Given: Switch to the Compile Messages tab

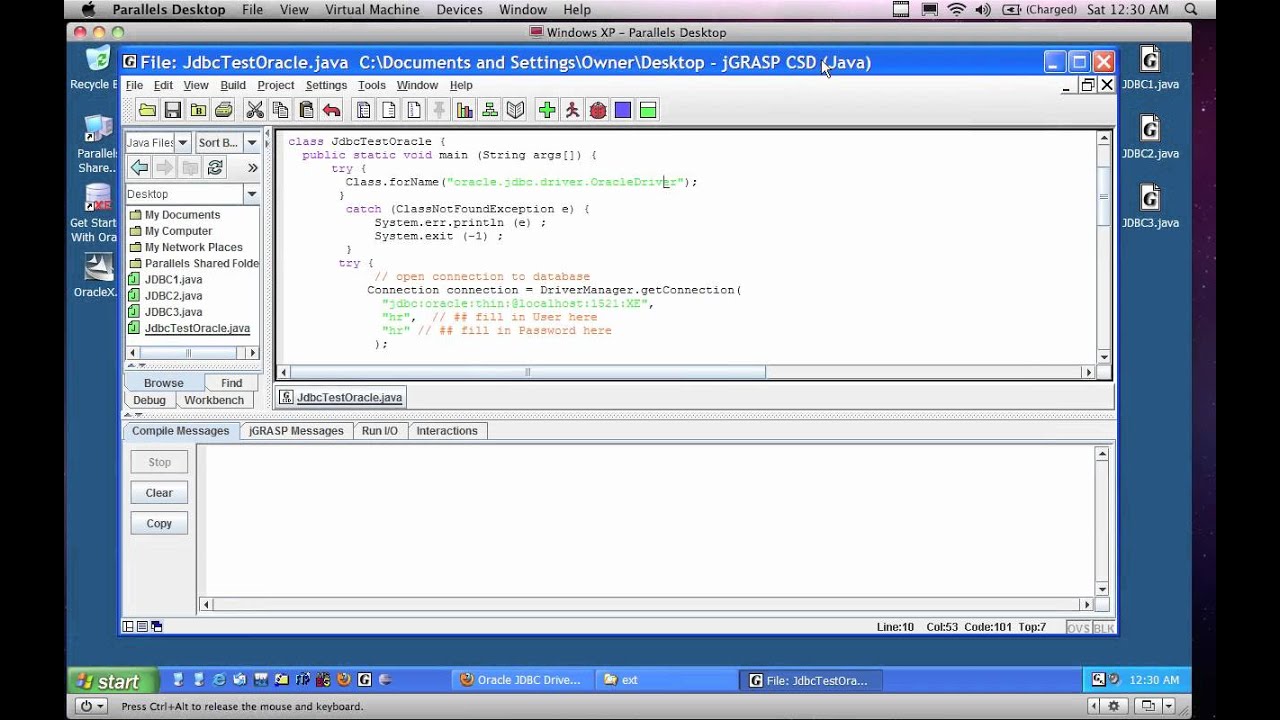Looking at the screenshot, I should click(x=180, y=431).
